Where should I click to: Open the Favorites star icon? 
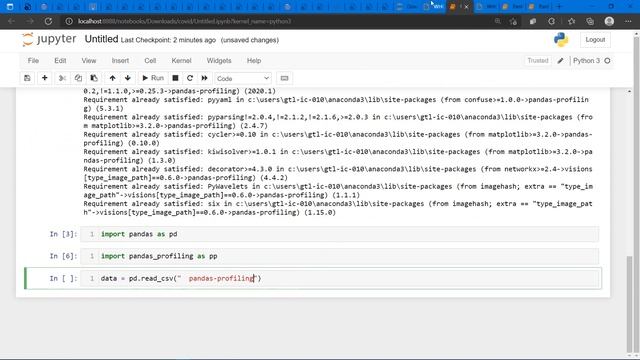pyautogui.click(x=571, y=21)
